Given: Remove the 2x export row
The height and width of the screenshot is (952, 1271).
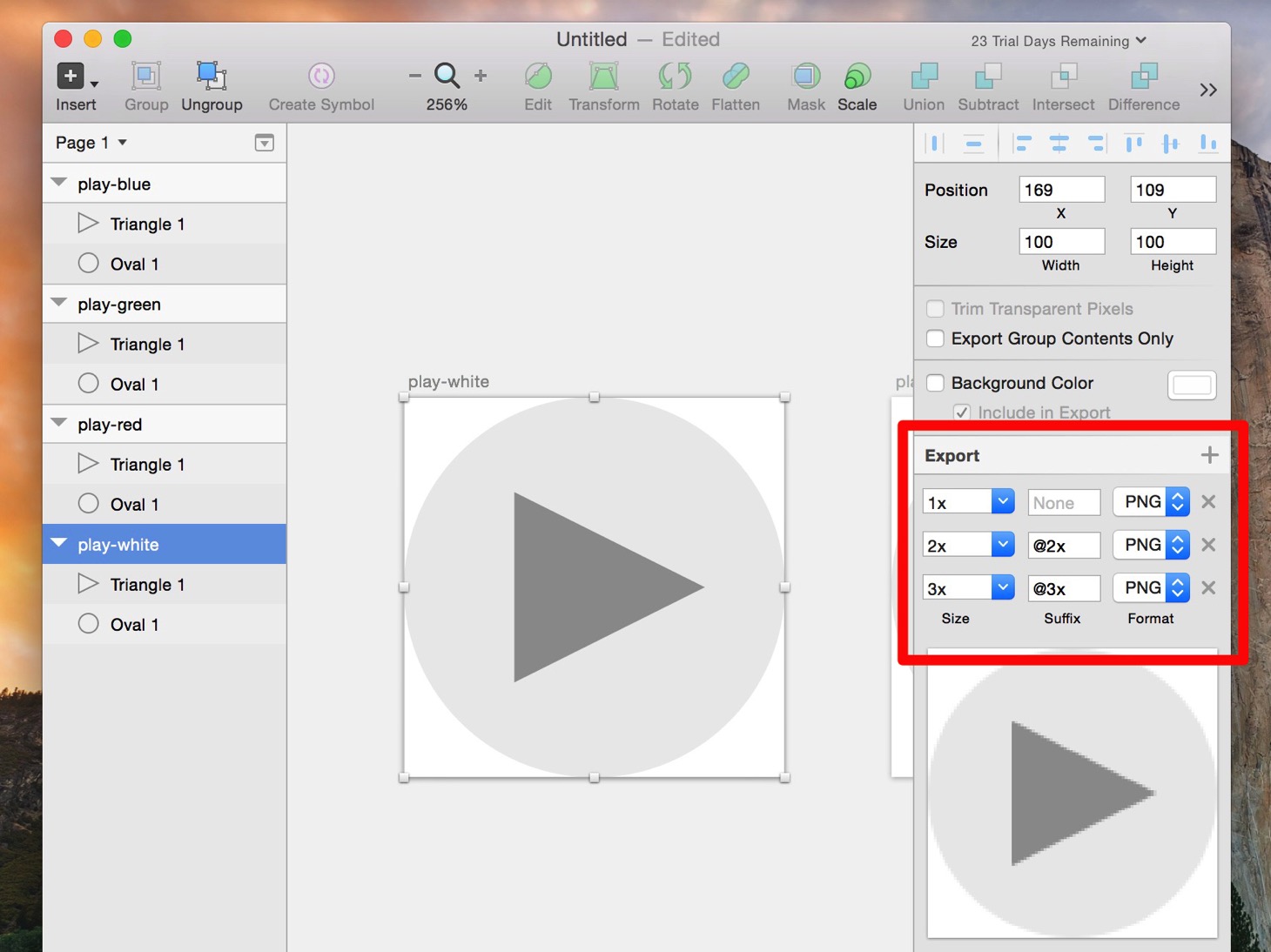Looking at the screenshot, I should coord(1208,545).
